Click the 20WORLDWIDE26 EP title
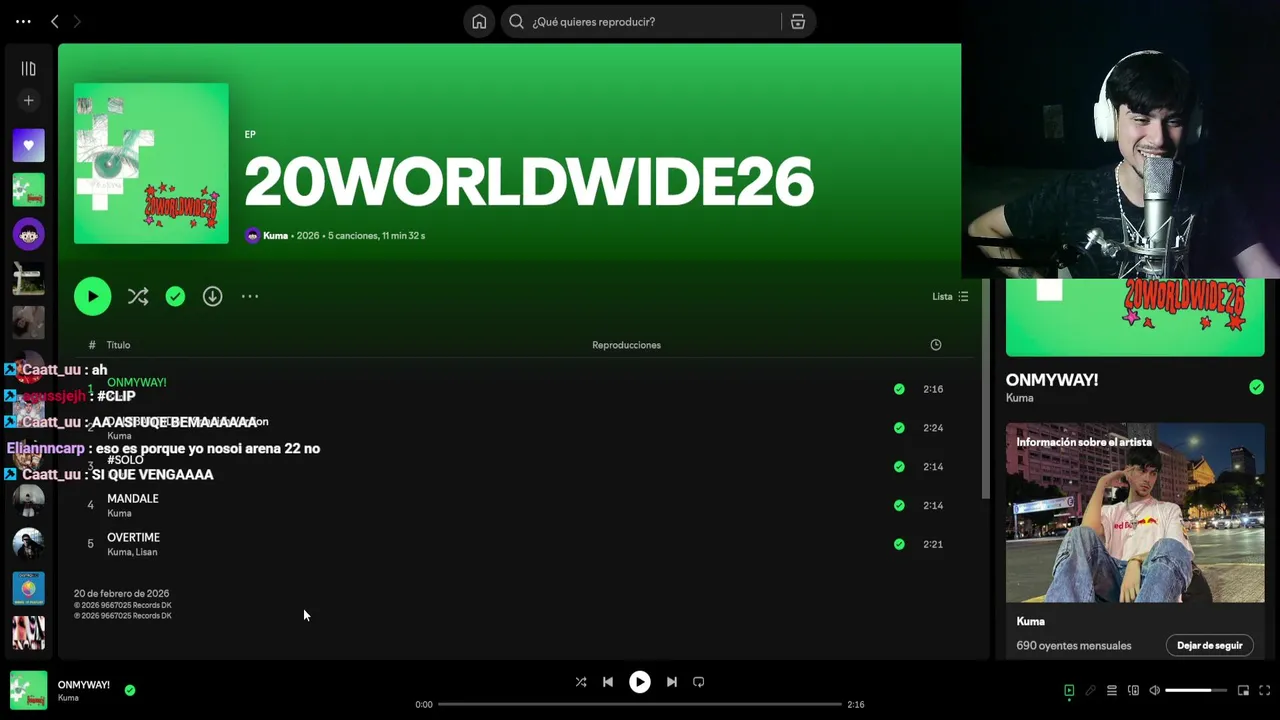 tap(529, 183)
